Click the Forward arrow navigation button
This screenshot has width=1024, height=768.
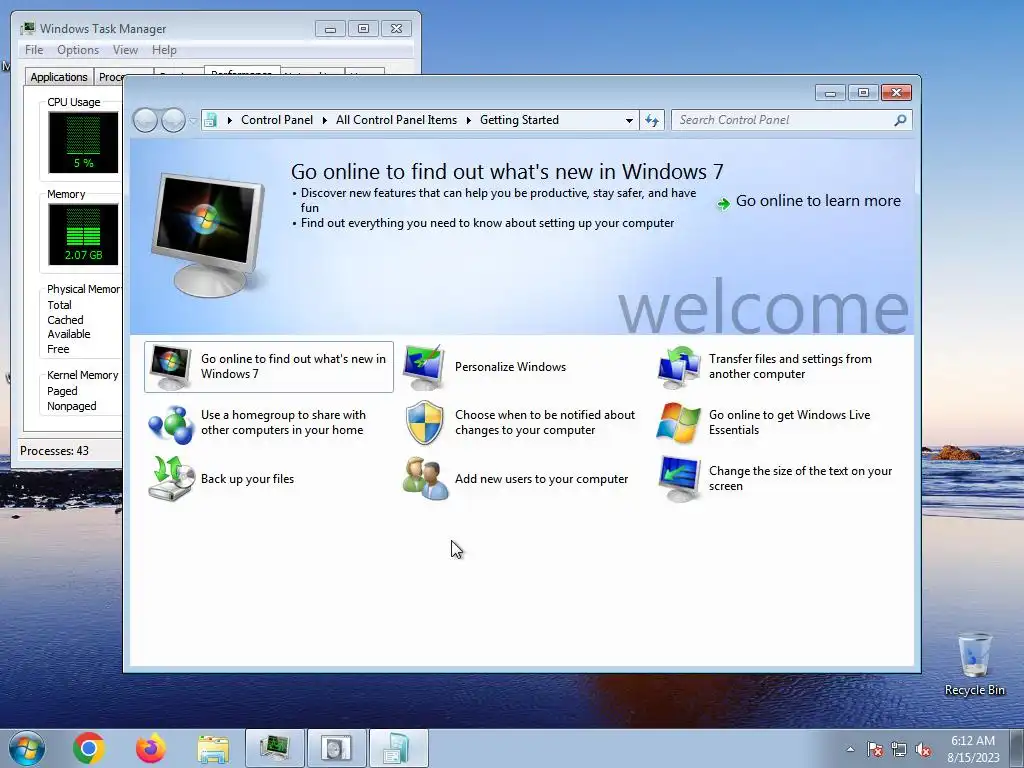173,120
